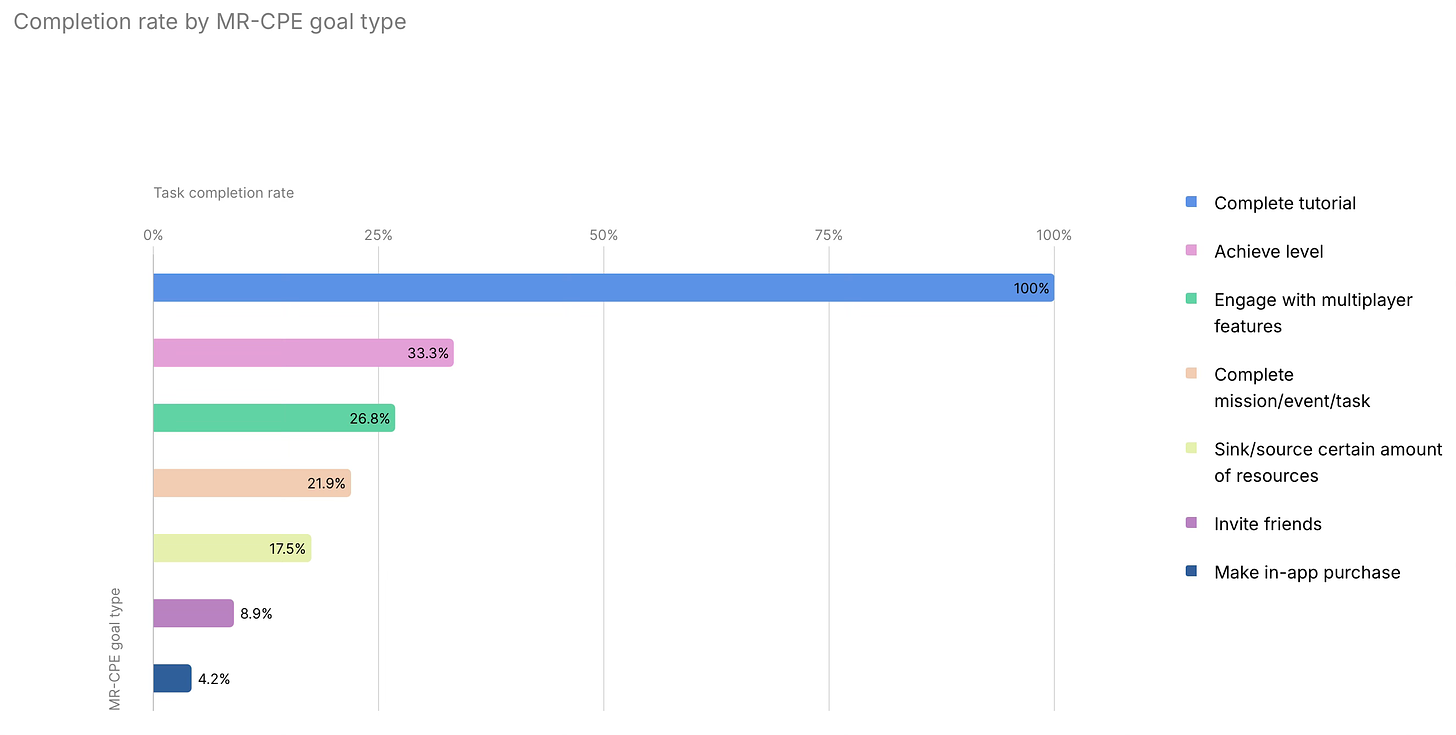Viewport: 1456px width, 735px height.
Task: Click the yellow Sink/source resources legend swatch
Action: (x=1191, y=448)
